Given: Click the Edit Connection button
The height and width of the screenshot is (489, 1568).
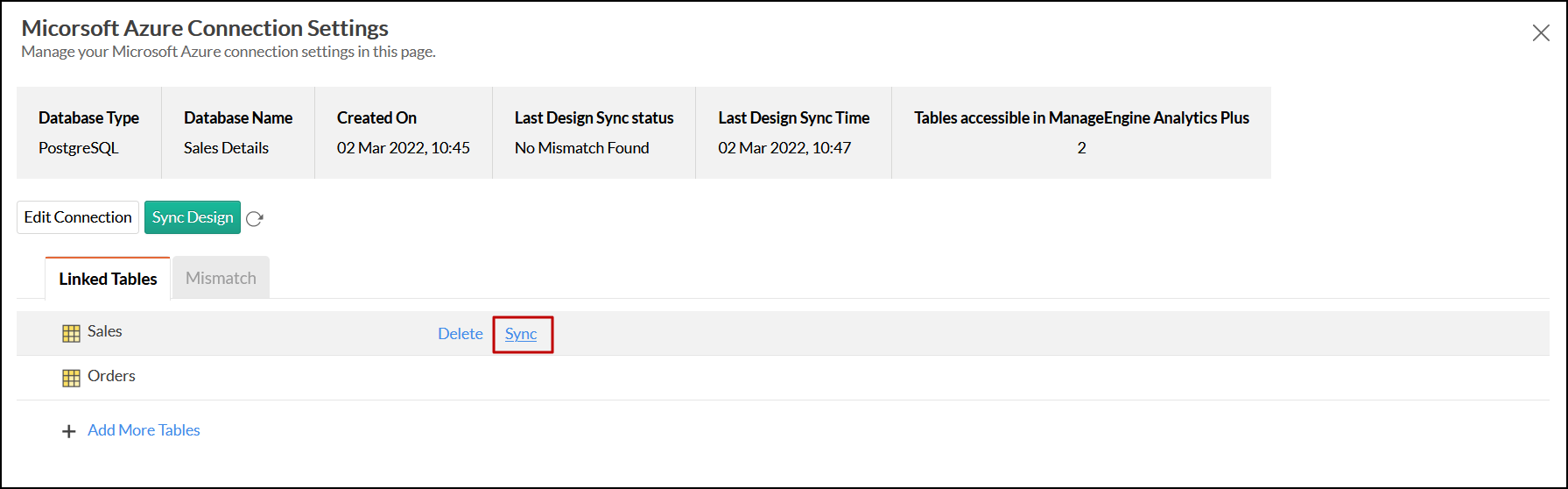Looking at the screenshot, I should pos(78,217).
